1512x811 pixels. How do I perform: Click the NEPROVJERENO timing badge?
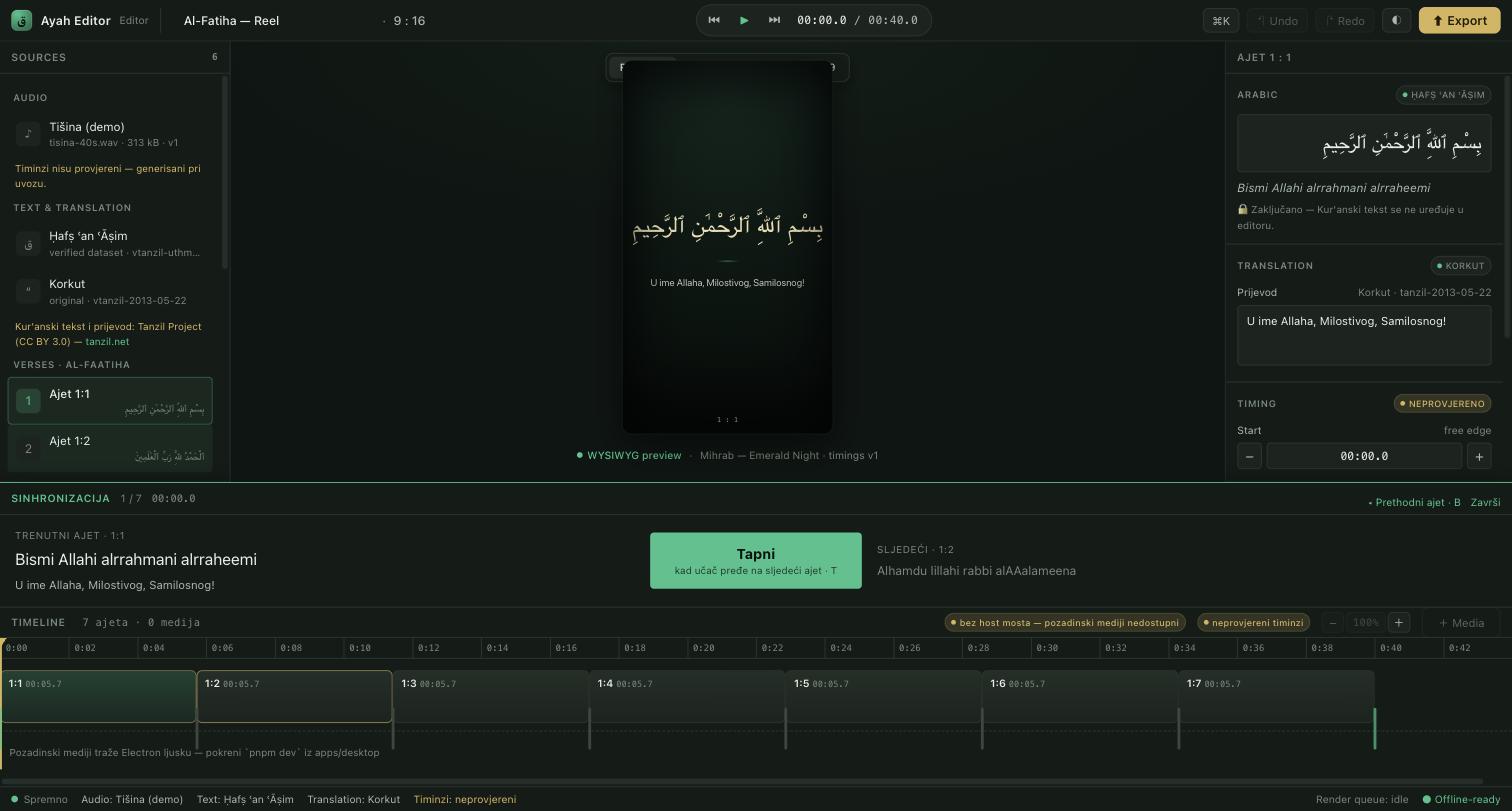pyautogui.click(x=1442, y=404)
